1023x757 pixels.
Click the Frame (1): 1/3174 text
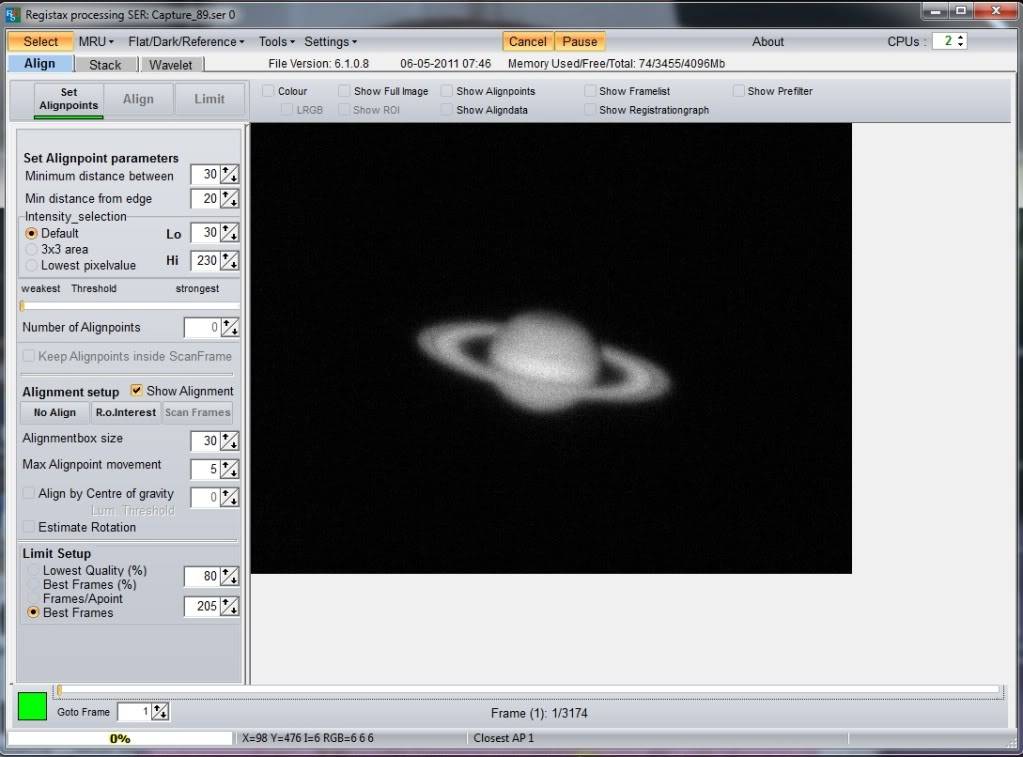tap(539, 713)
